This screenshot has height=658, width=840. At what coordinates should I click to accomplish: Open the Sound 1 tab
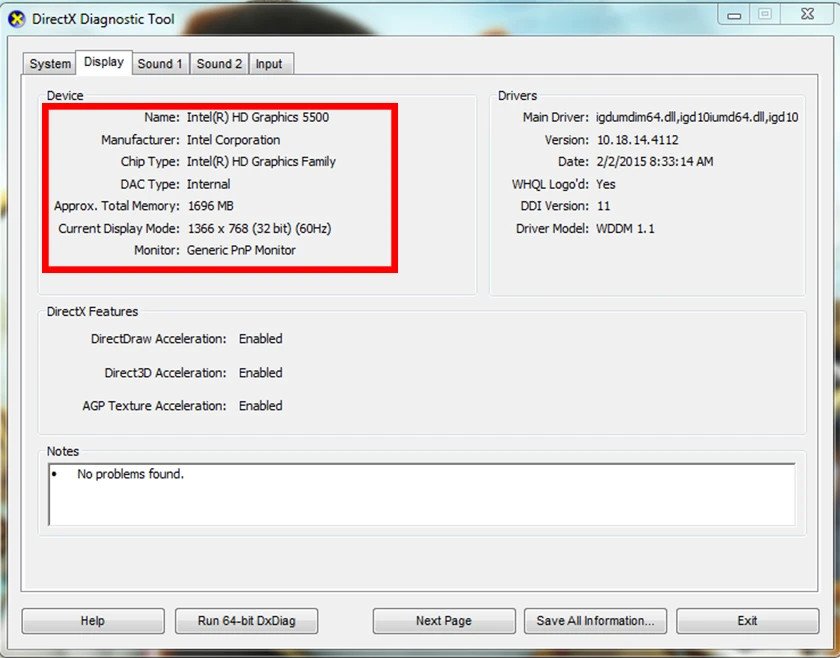tap(160, 63)
